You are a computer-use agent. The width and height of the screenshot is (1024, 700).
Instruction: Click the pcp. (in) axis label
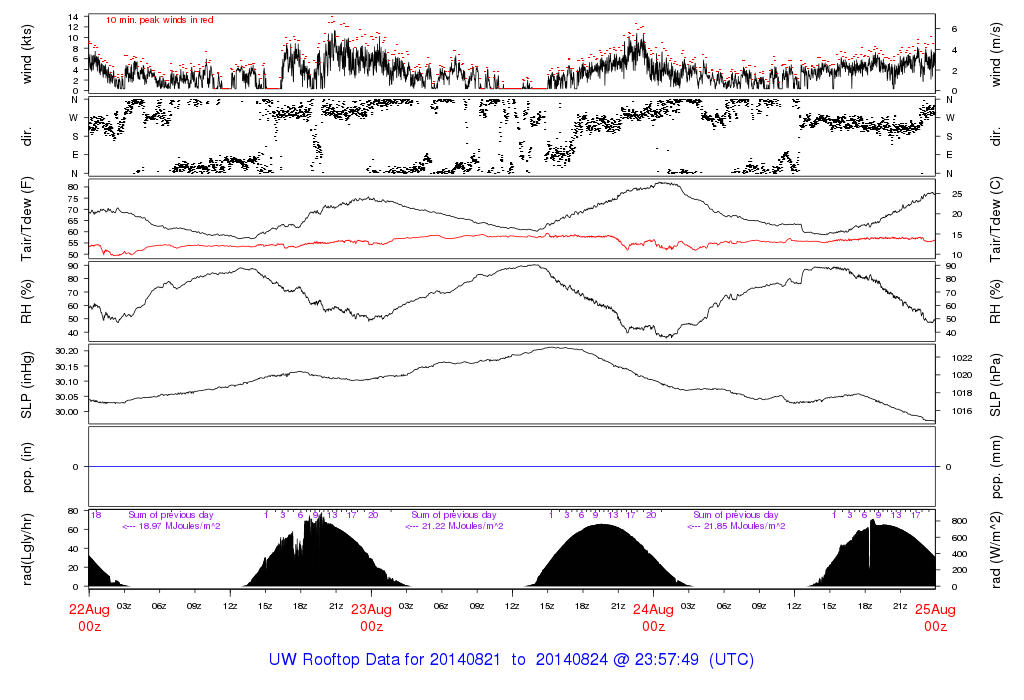pyautogui.click(x=27, y=467)
